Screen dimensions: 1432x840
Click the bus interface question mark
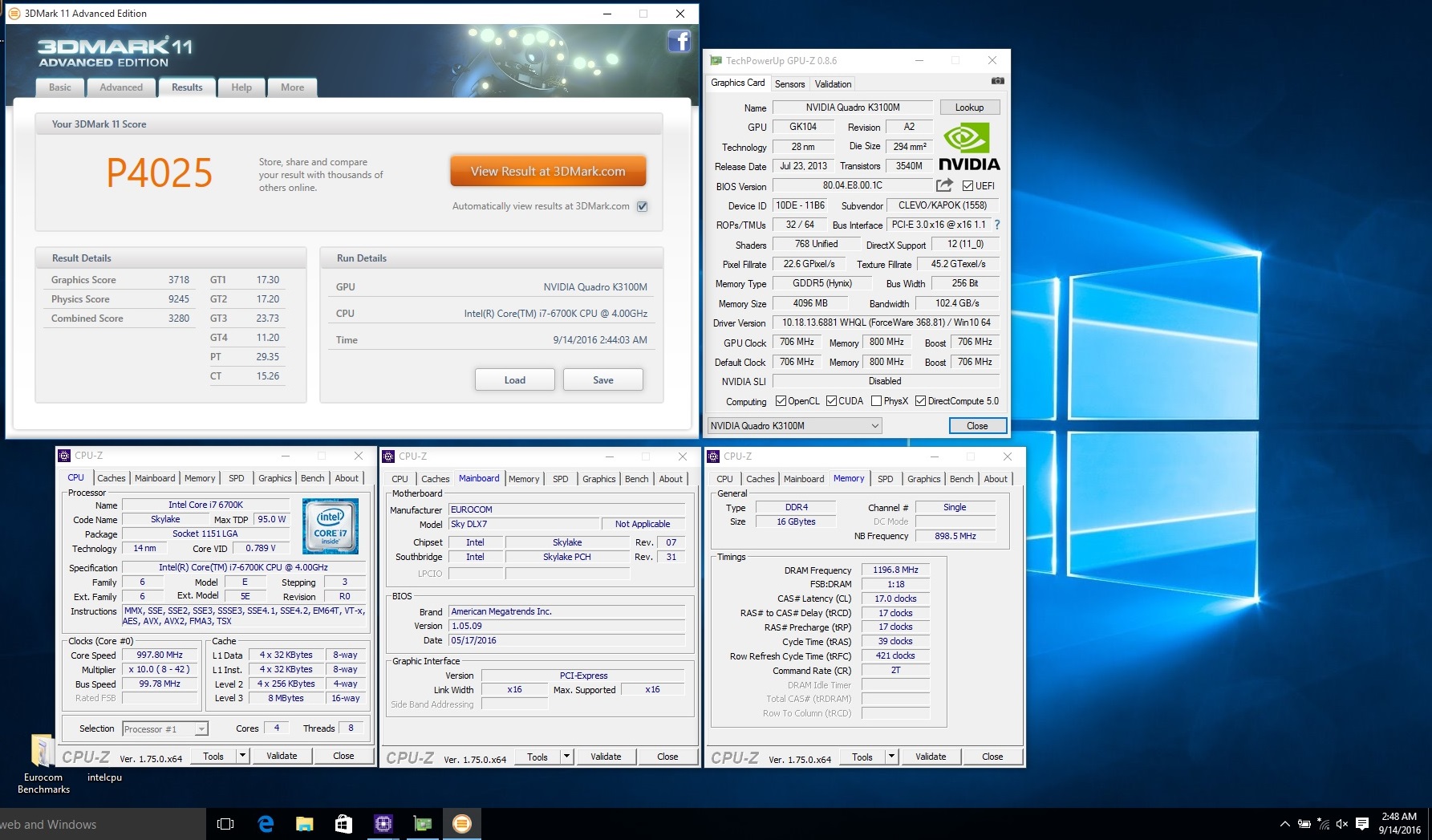(x=997, y=225)
